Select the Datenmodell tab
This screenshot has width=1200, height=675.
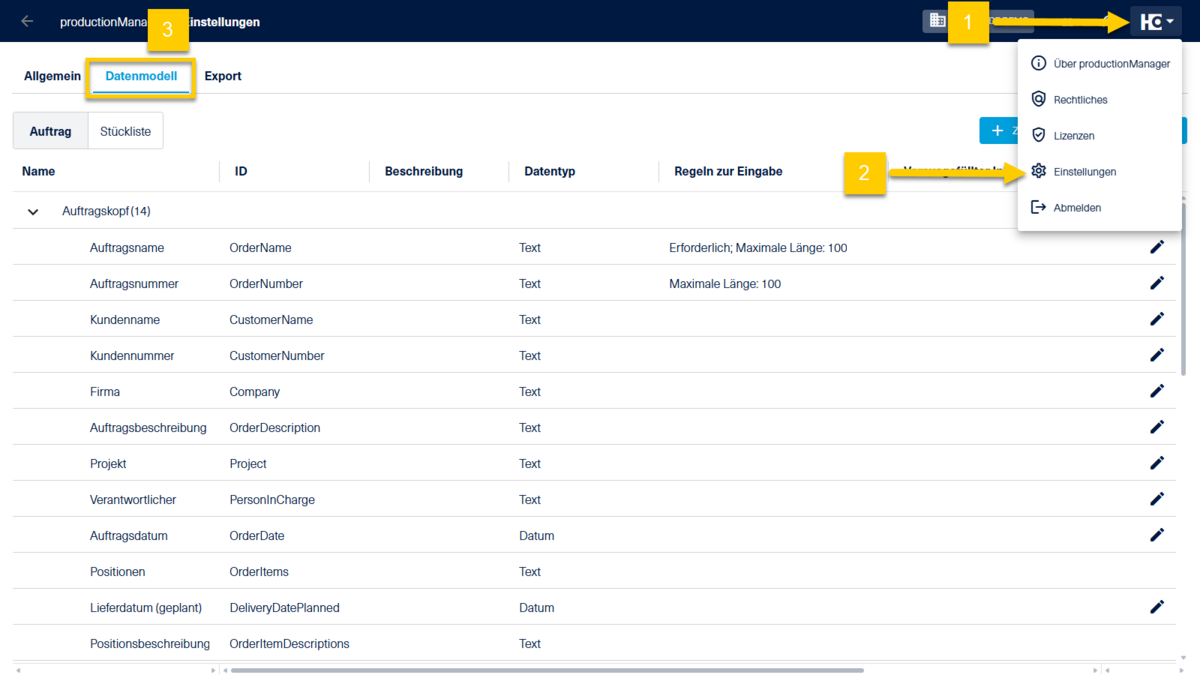click(141, 76)
